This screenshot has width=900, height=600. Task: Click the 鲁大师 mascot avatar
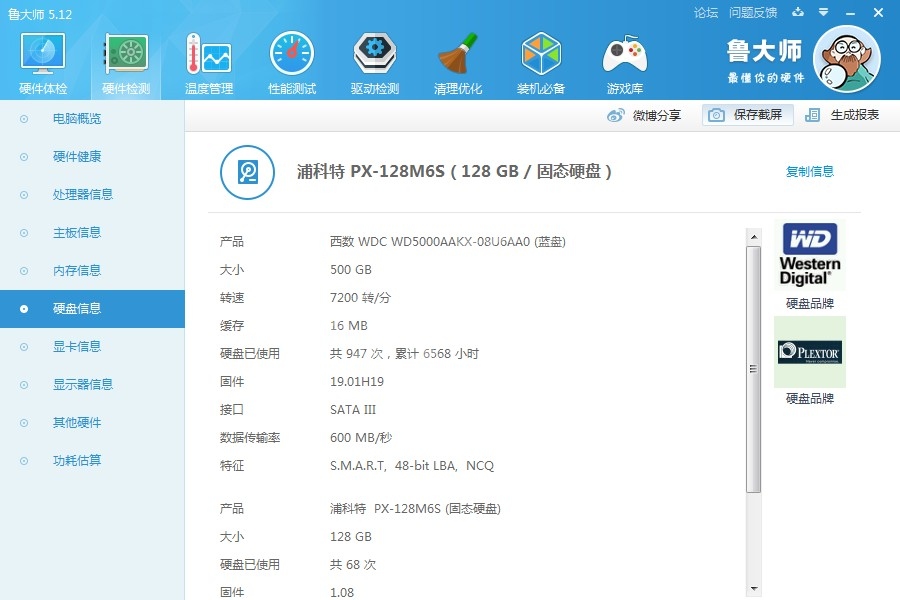(847, 59)
